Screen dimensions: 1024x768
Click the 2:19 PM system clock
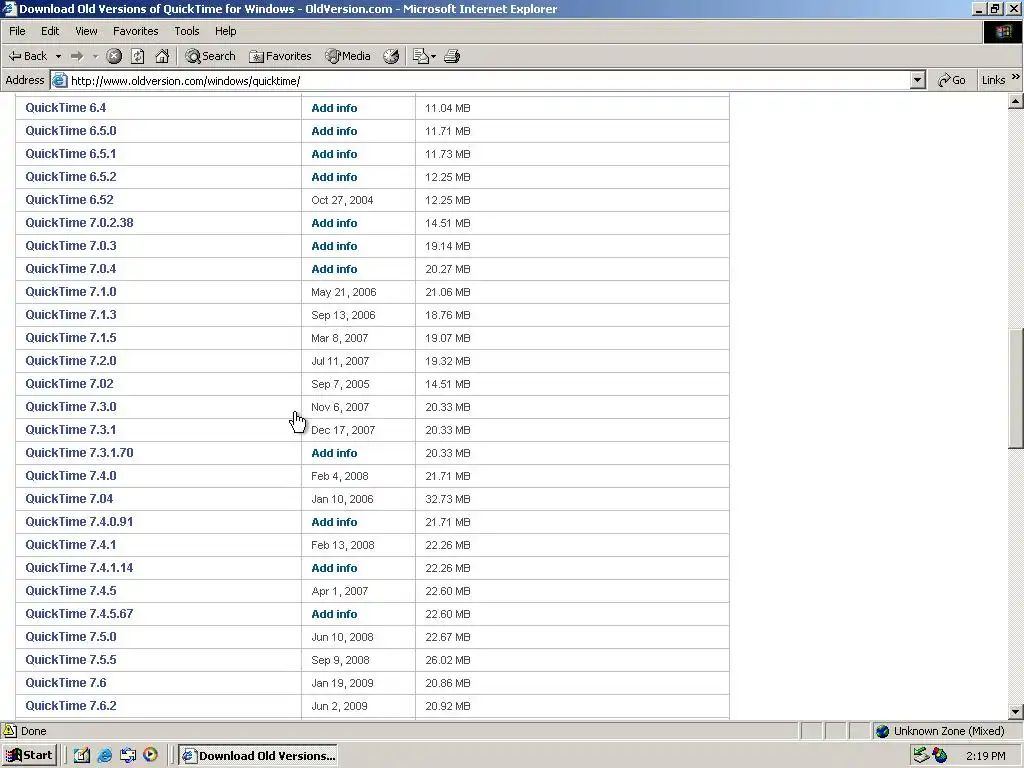(985, 756)
